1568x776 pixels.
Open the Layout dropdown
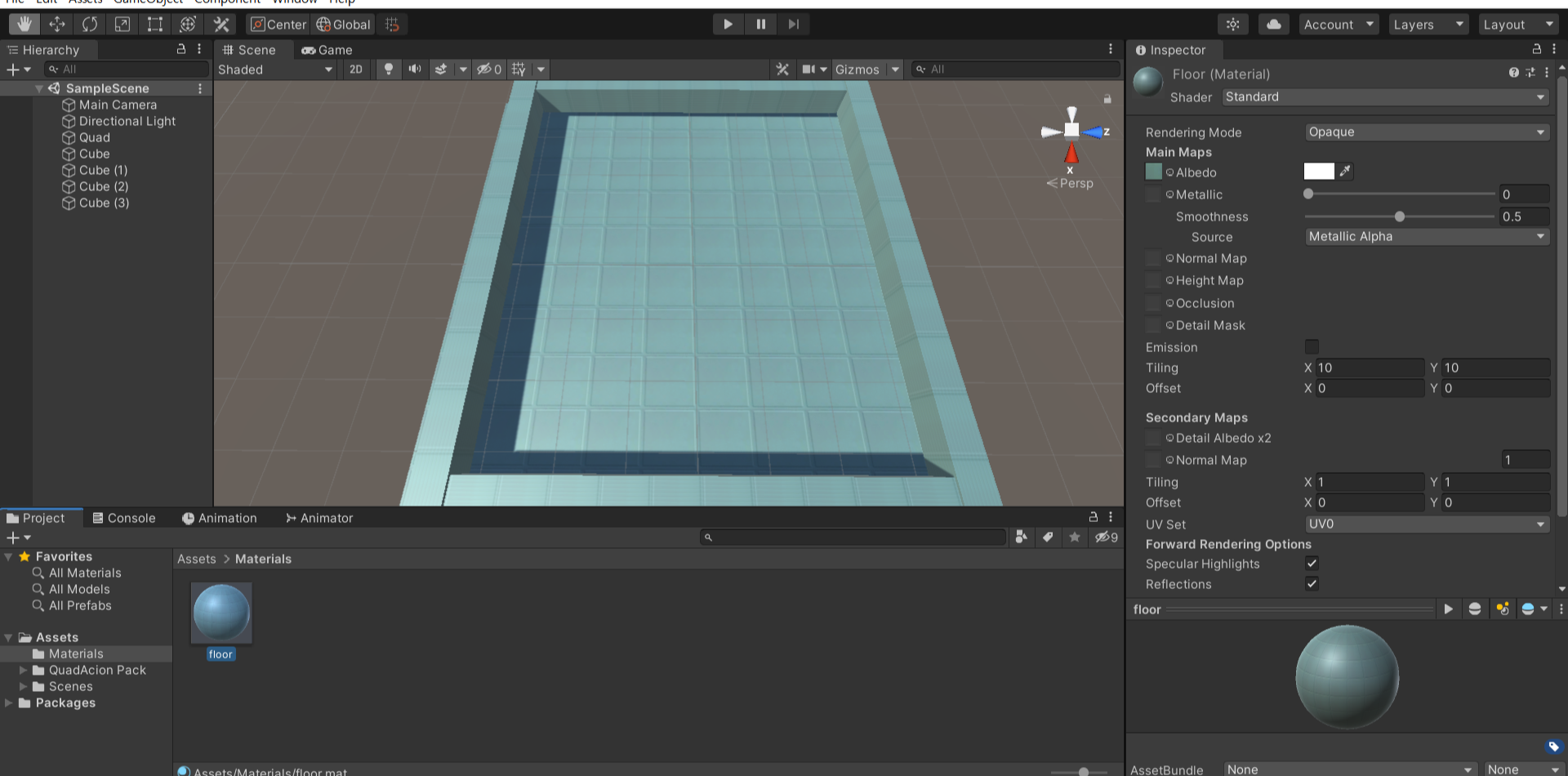click(1518, 25)
